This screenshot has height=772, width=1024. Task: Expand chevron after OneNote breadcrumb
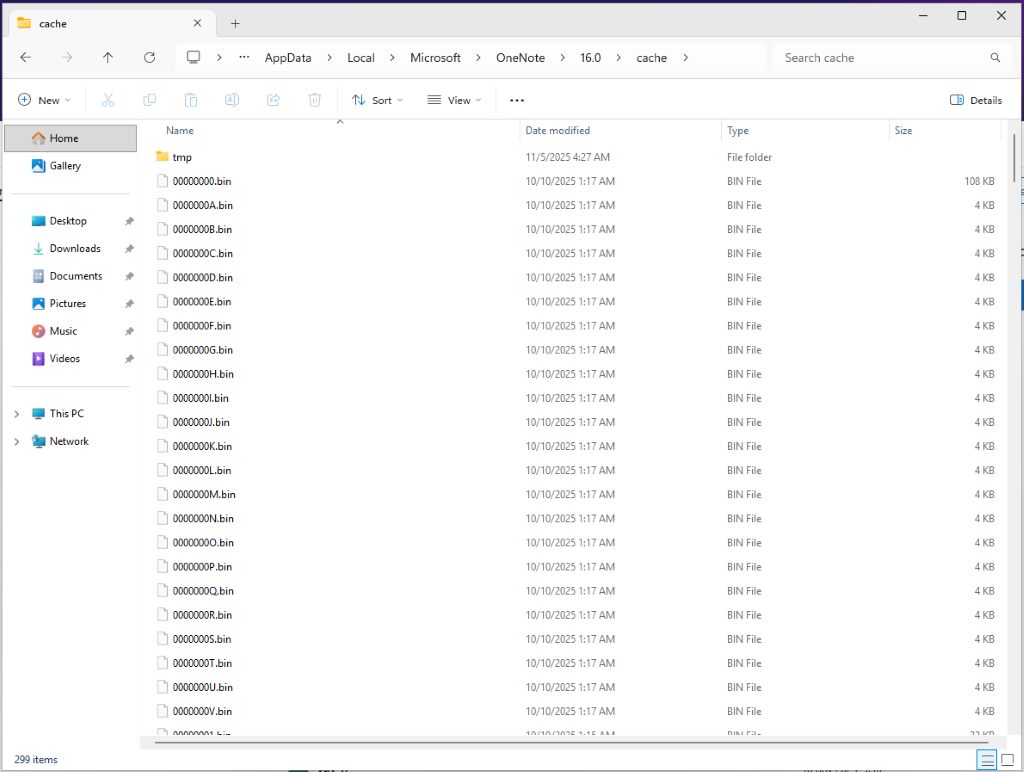(x=562, y=57)
